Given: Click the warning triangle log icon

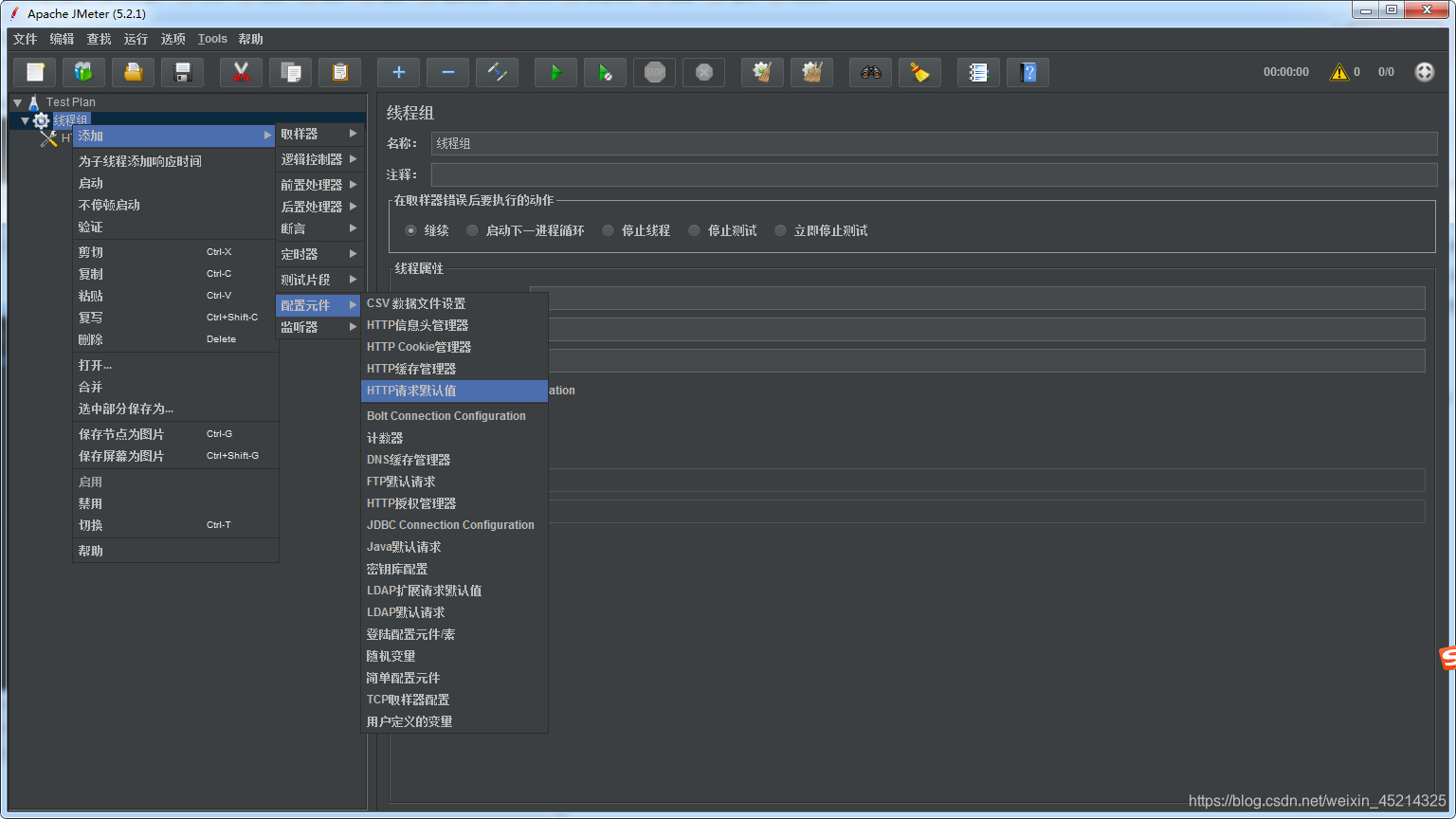Looking at the screenshot, I should (x=1338, y=72).
